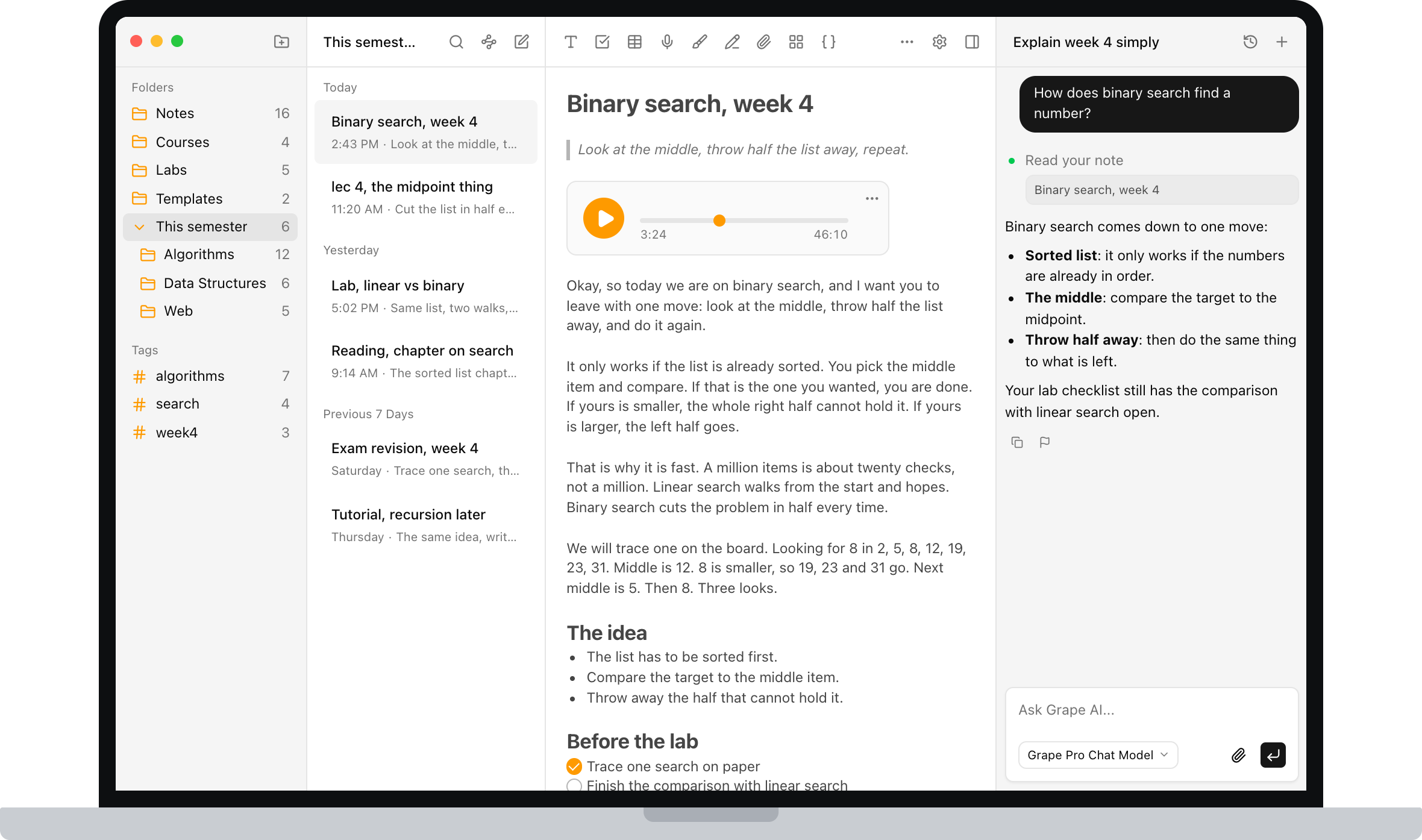Open the editor toolbar more options
The width and height of the screenshot is (1422, 840).
[x=907, y=42]
